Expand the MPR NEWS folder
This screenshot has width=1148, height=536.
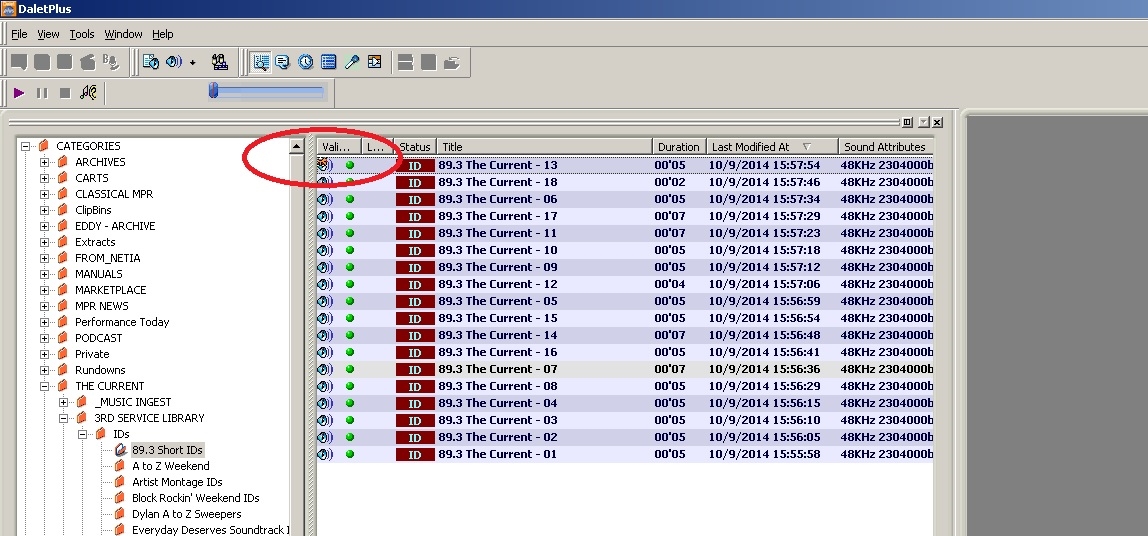[45, 306]
